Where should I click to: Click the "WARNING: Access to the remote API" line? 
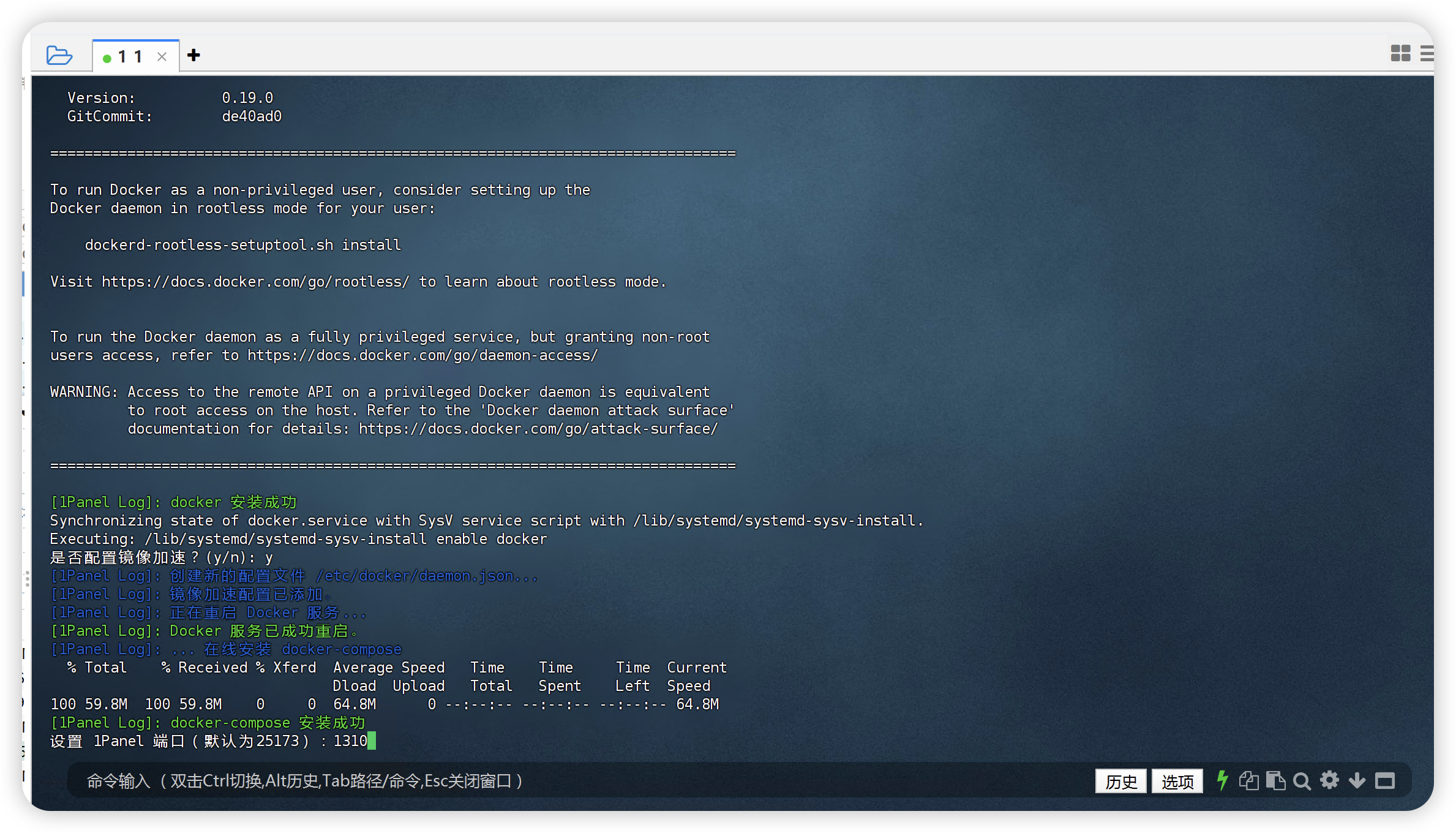pyautogui.click(x=380, y=392)
